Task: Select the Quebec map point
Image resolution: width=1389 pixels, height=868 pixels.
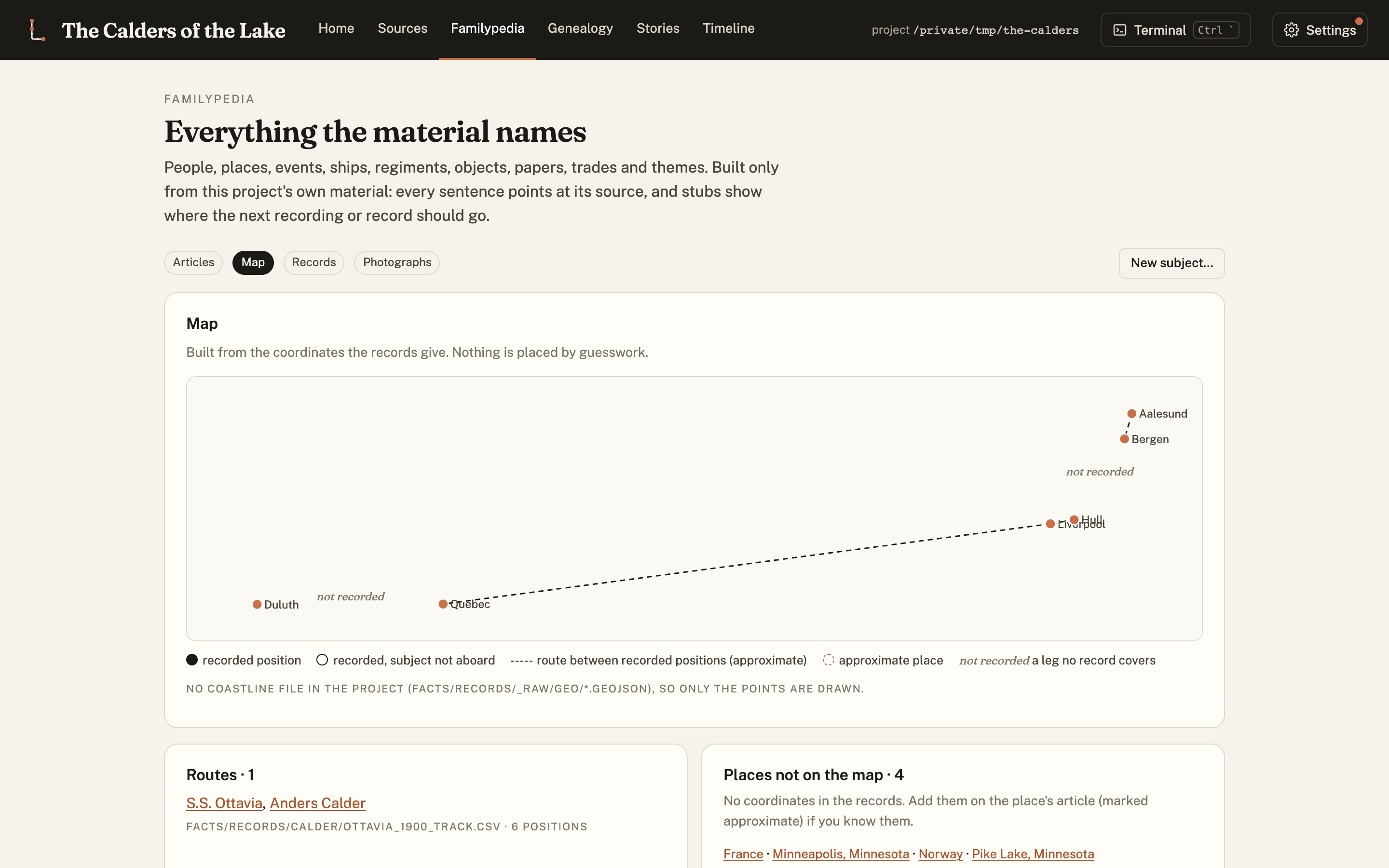Action: click(x=443, y=604)
